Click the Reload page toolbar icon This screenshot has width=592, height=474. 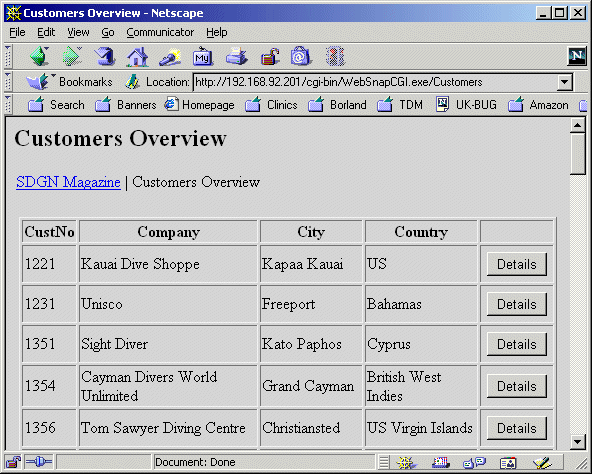coord(105,56)
